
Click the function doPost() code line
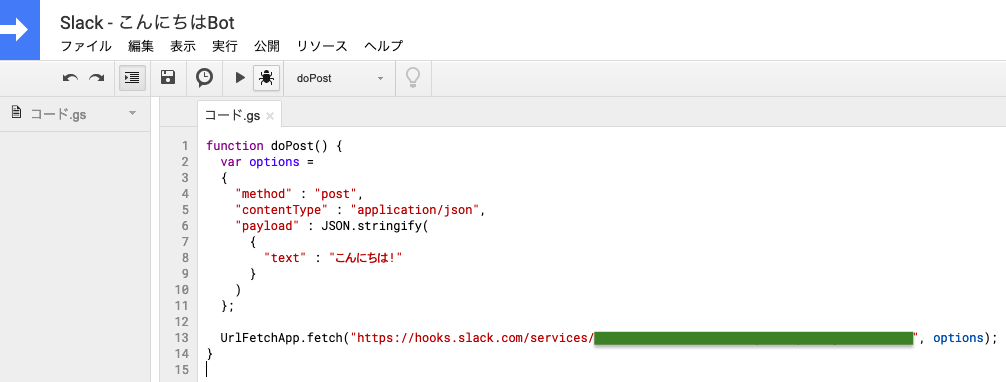275,146
